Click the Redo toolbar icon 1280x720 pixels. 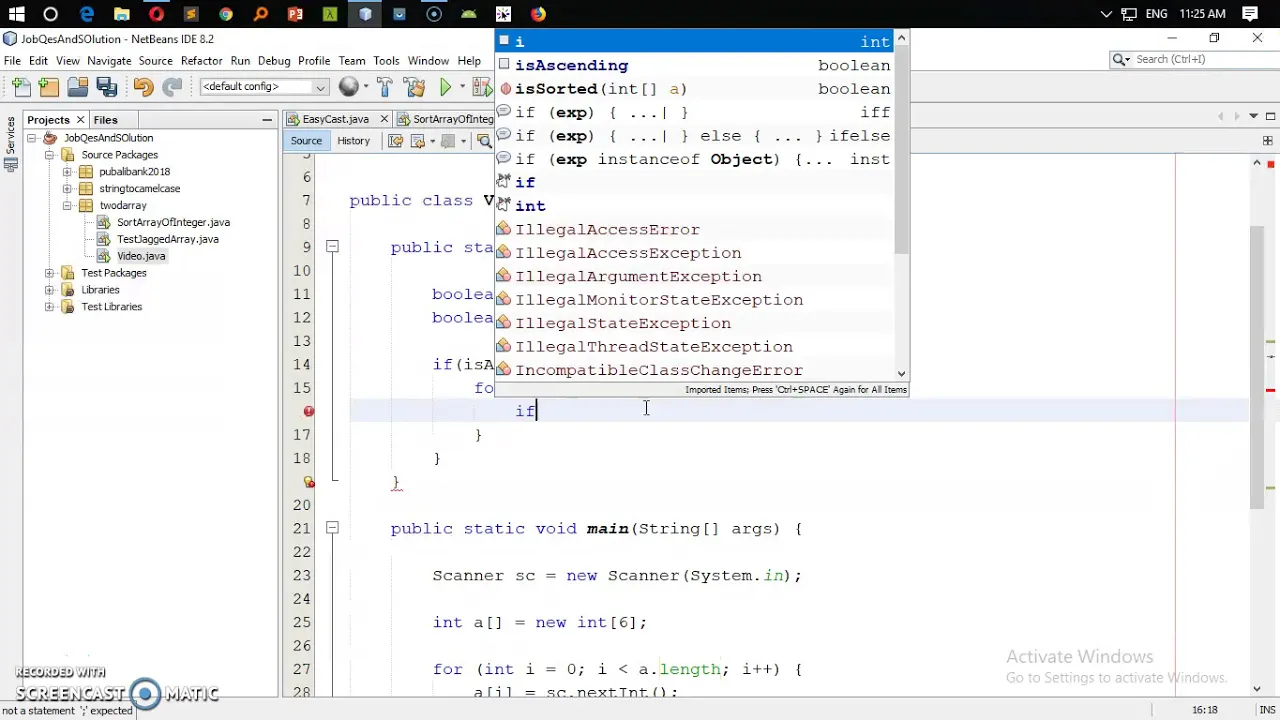tap(172, 87)
